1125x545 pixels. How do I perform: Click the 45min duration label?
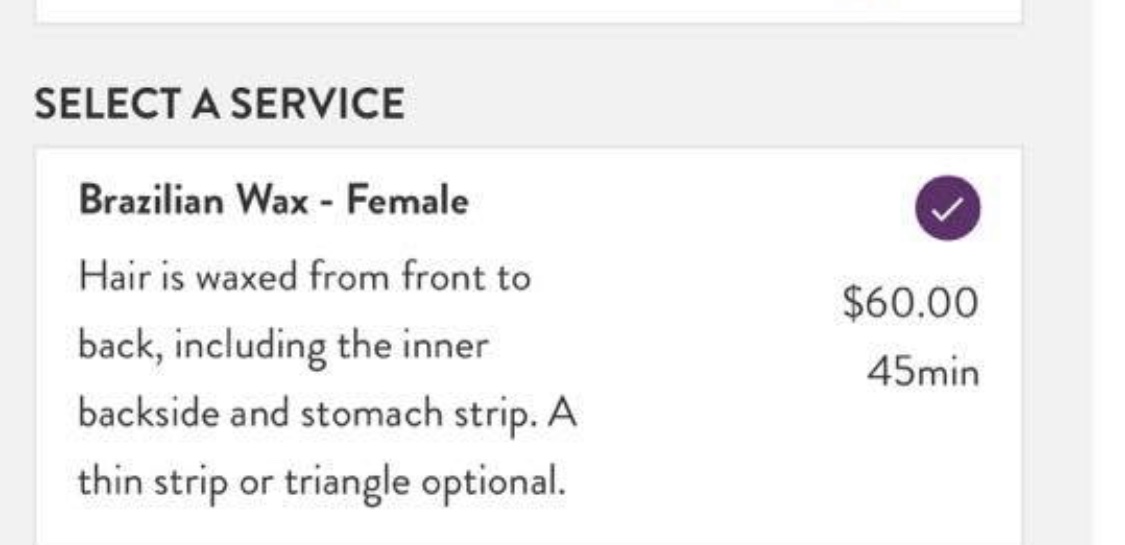pos(923,374)
